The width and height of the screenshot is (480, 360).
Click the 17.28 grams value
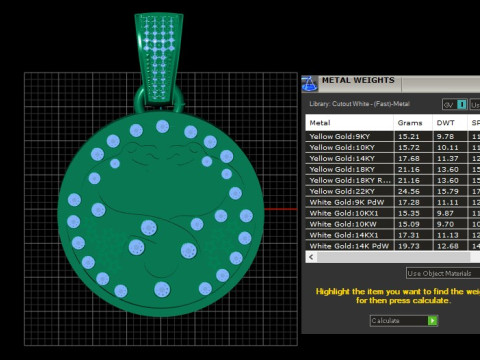[409, 203]
